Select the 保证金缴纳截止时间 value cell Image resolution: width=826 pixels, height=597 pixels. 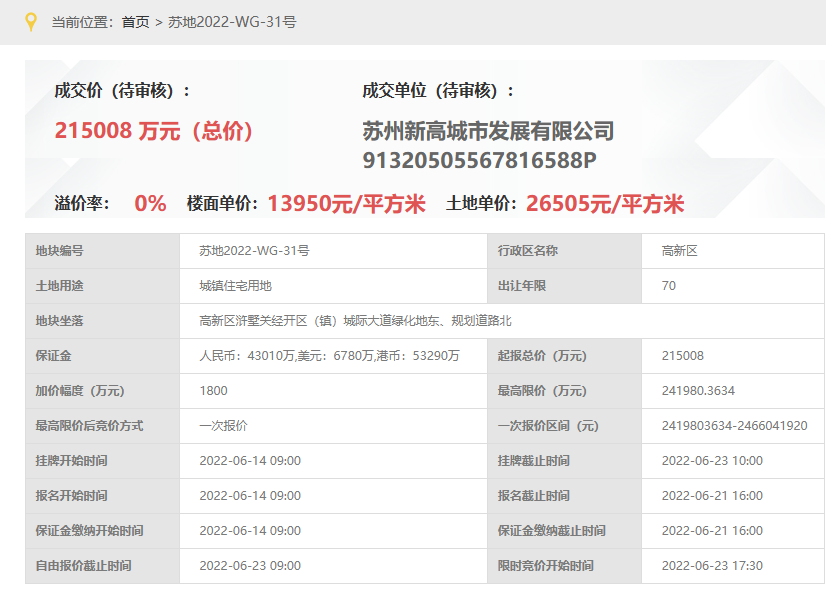(x=733, y=531)
